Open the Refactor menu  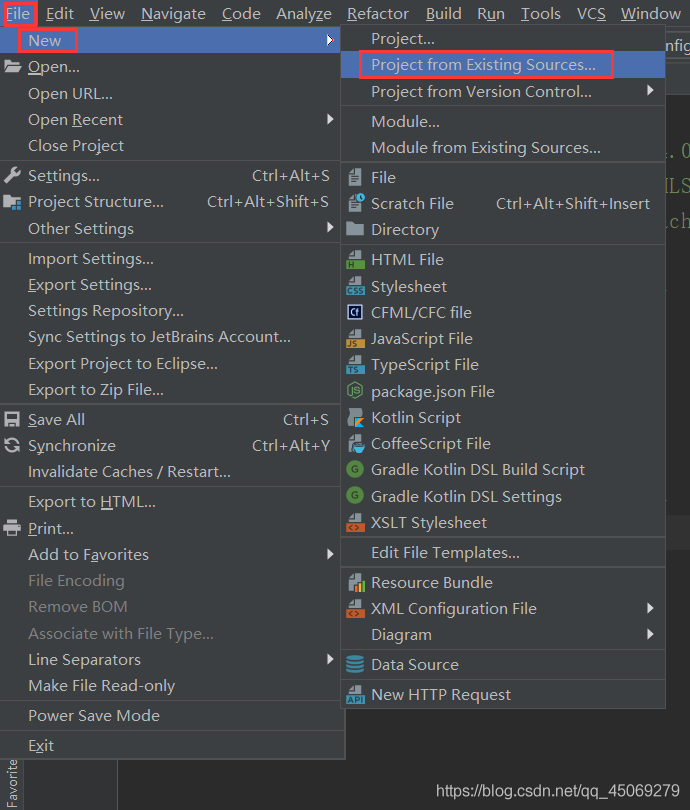coord(378,13)
